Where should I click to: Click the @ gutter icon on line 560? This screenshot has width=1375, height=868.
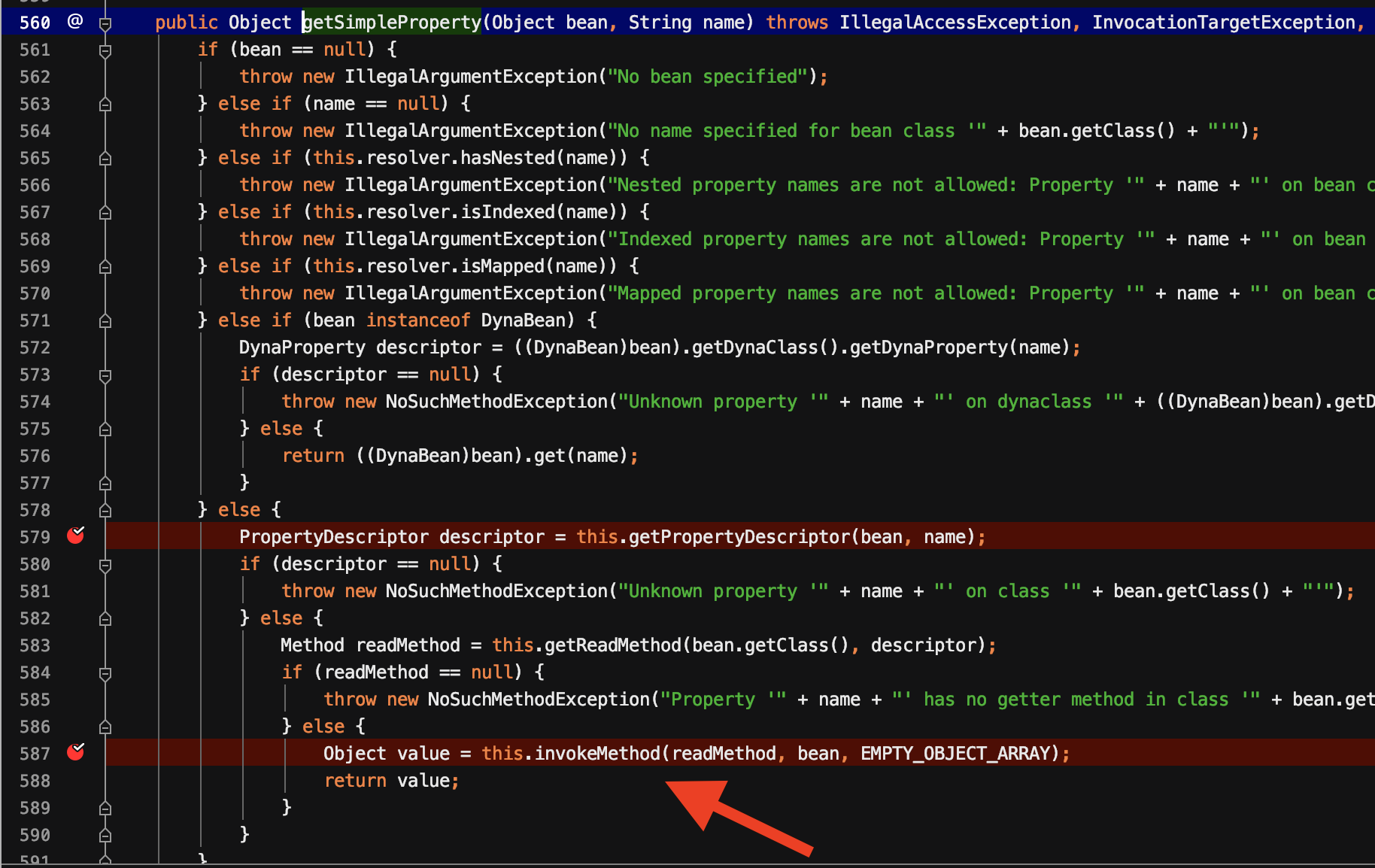pos(74,21)
